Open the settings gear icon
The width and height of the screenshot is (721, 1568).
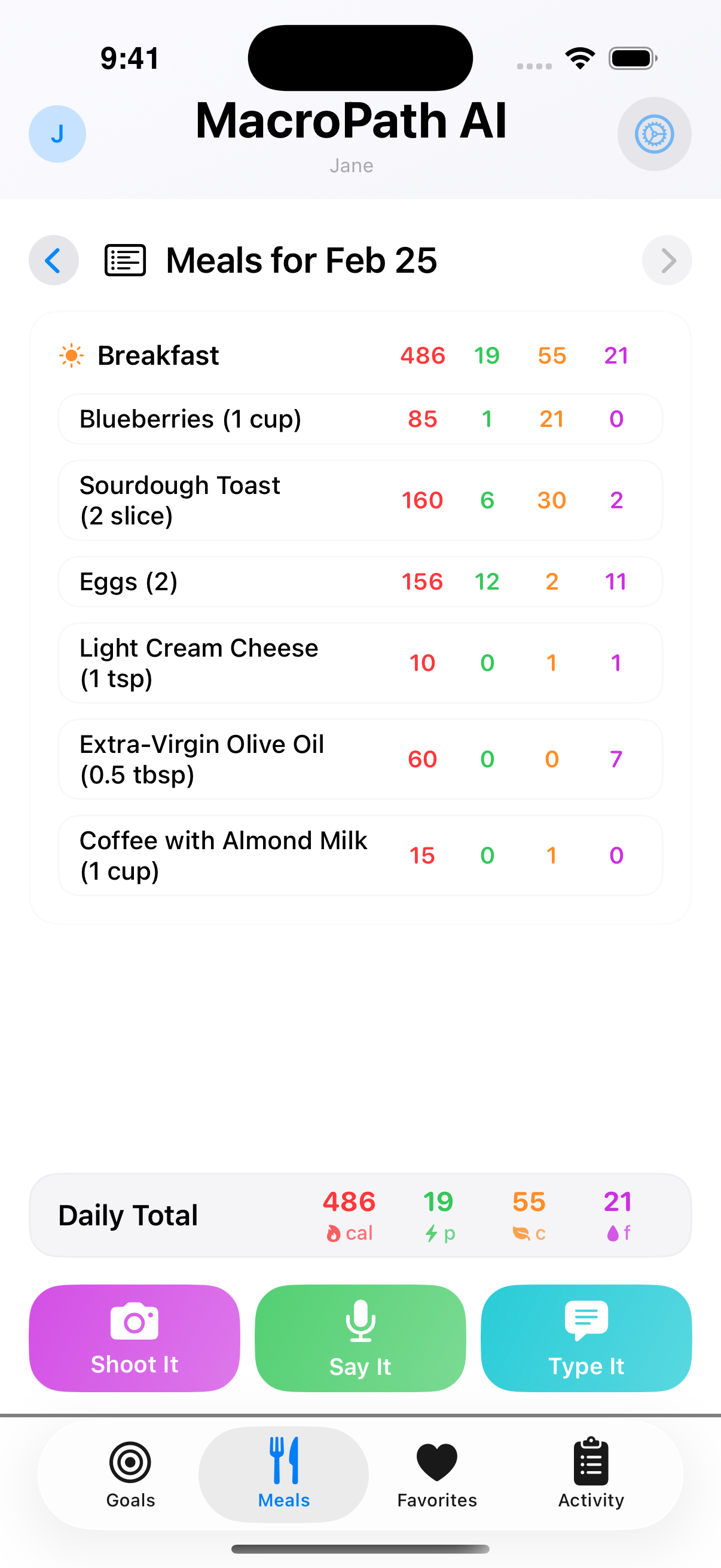tap(654, 134)
